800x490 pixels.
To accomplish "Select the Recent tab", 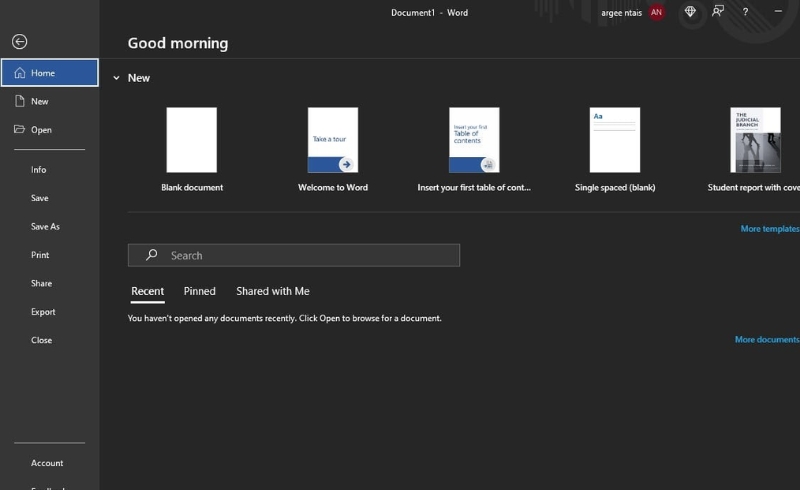I will [x=147, y=291].
